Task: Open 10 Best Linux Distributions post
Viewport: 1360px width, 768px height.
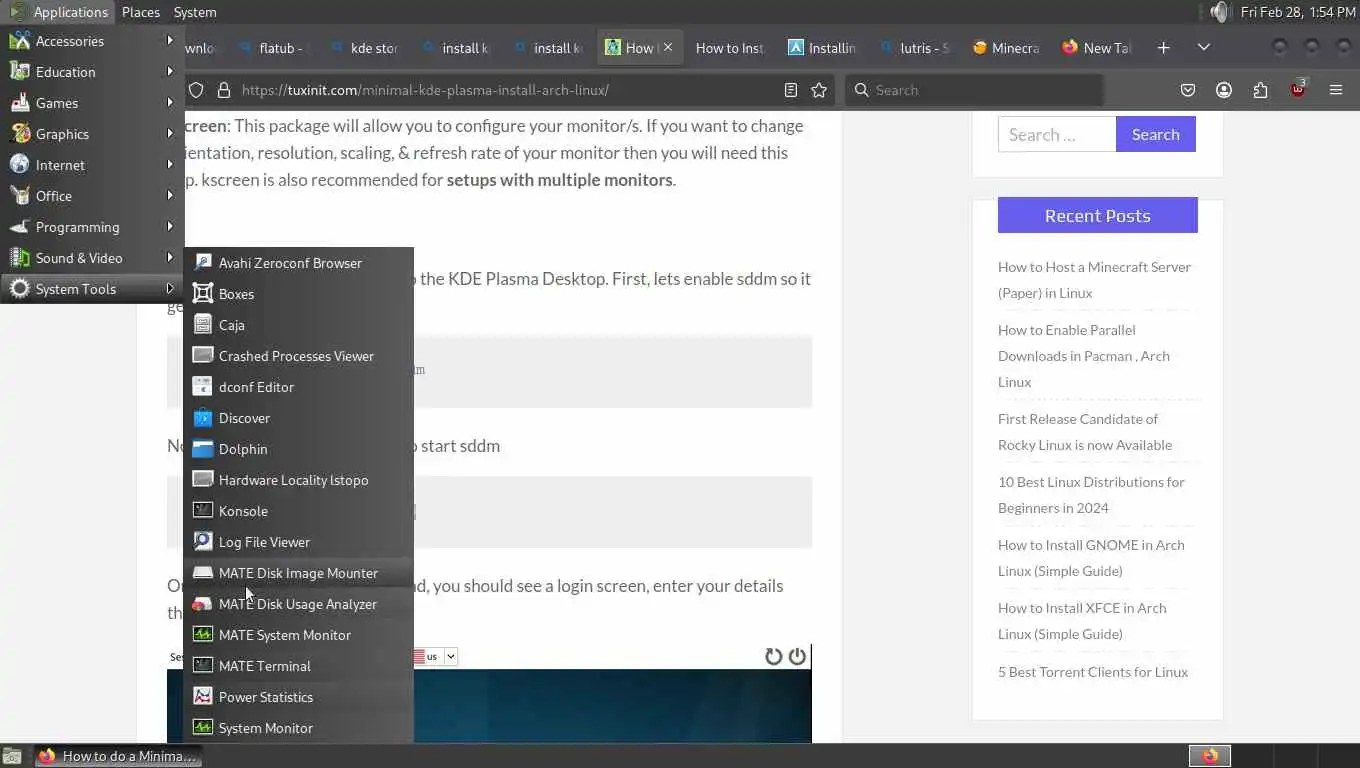Action: (1091, 495)
